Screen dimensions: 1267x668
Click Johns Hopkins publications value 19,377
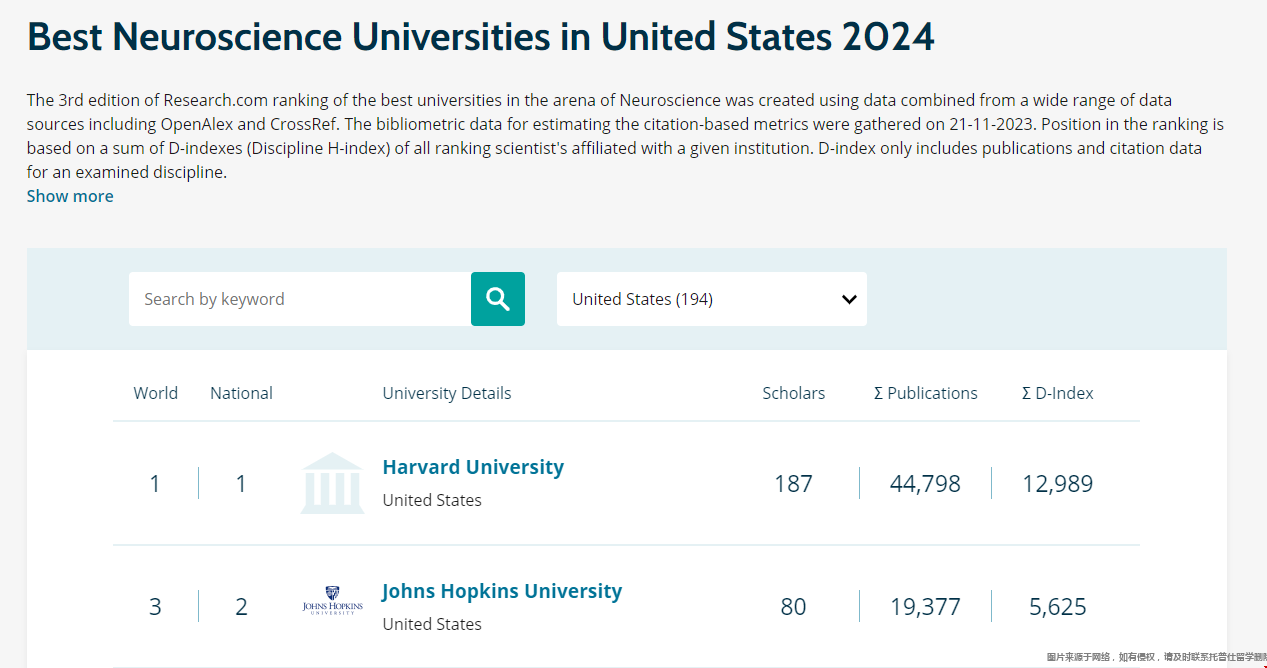pos(925,607)
